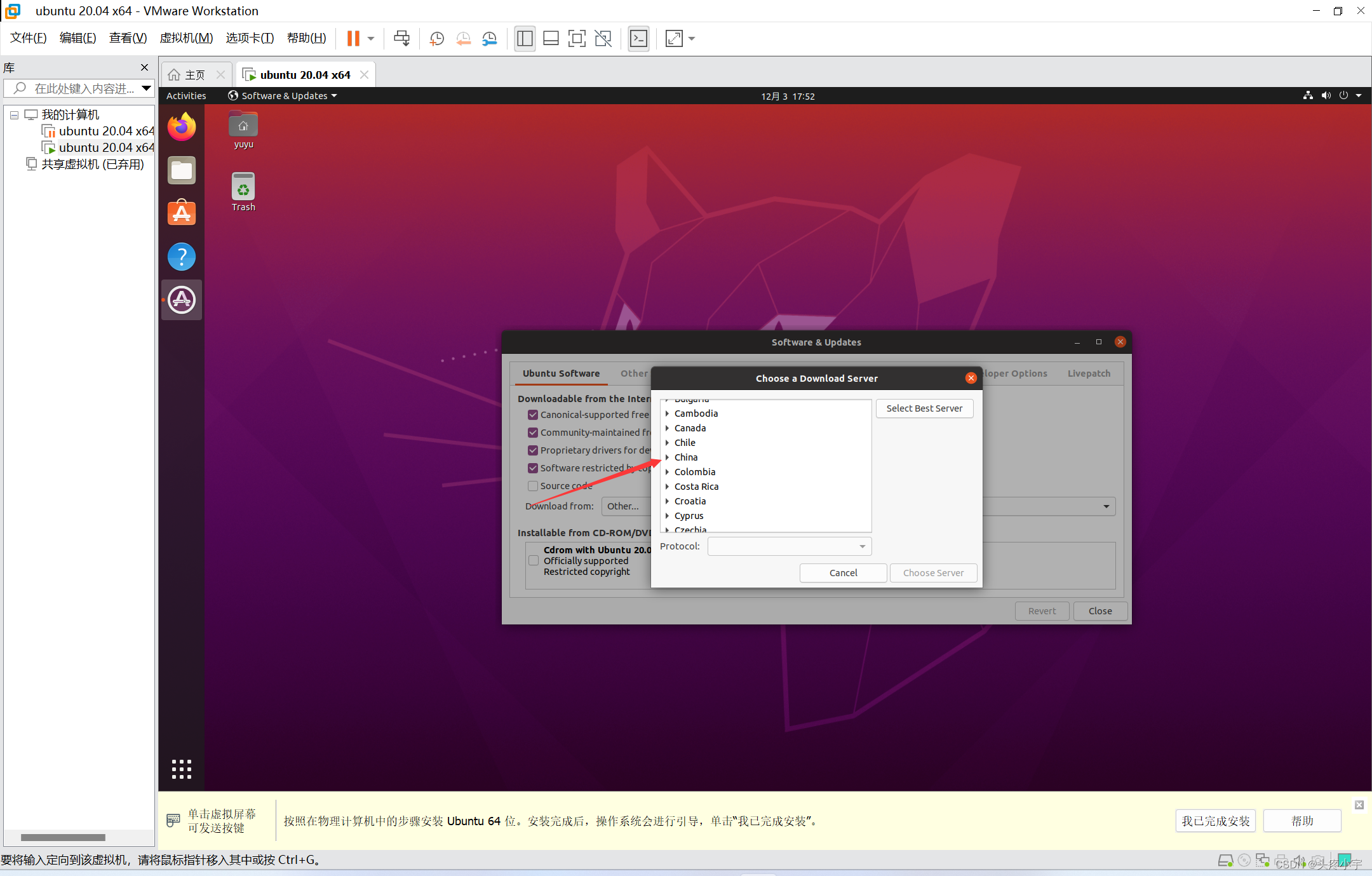
Task: Open the 文件(F) menu
Action: 28,38
